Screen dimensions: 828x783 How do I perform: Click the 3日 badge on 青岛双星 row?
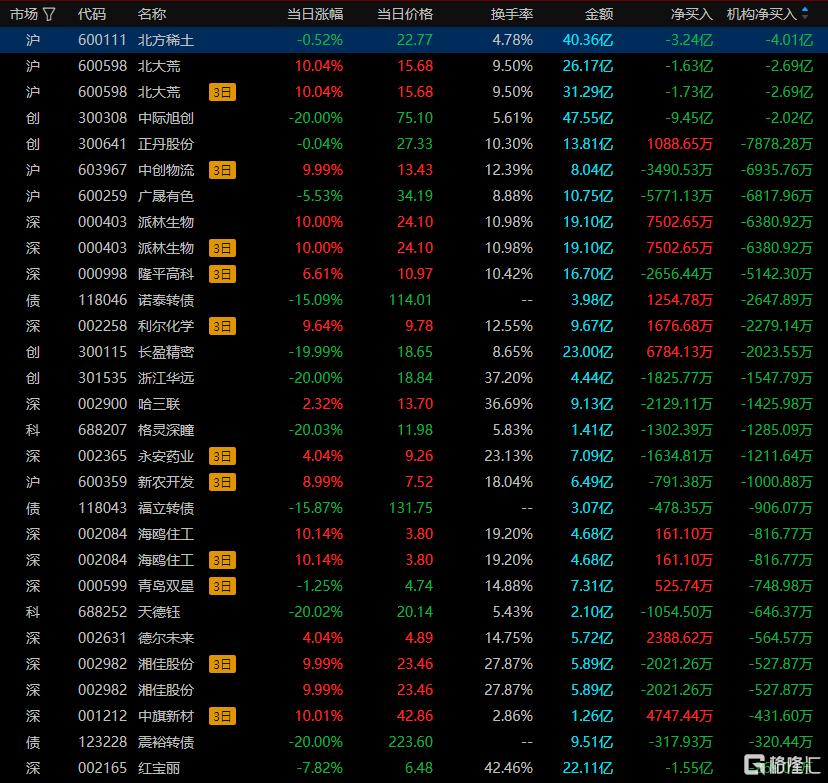click(x=222, y=587)
